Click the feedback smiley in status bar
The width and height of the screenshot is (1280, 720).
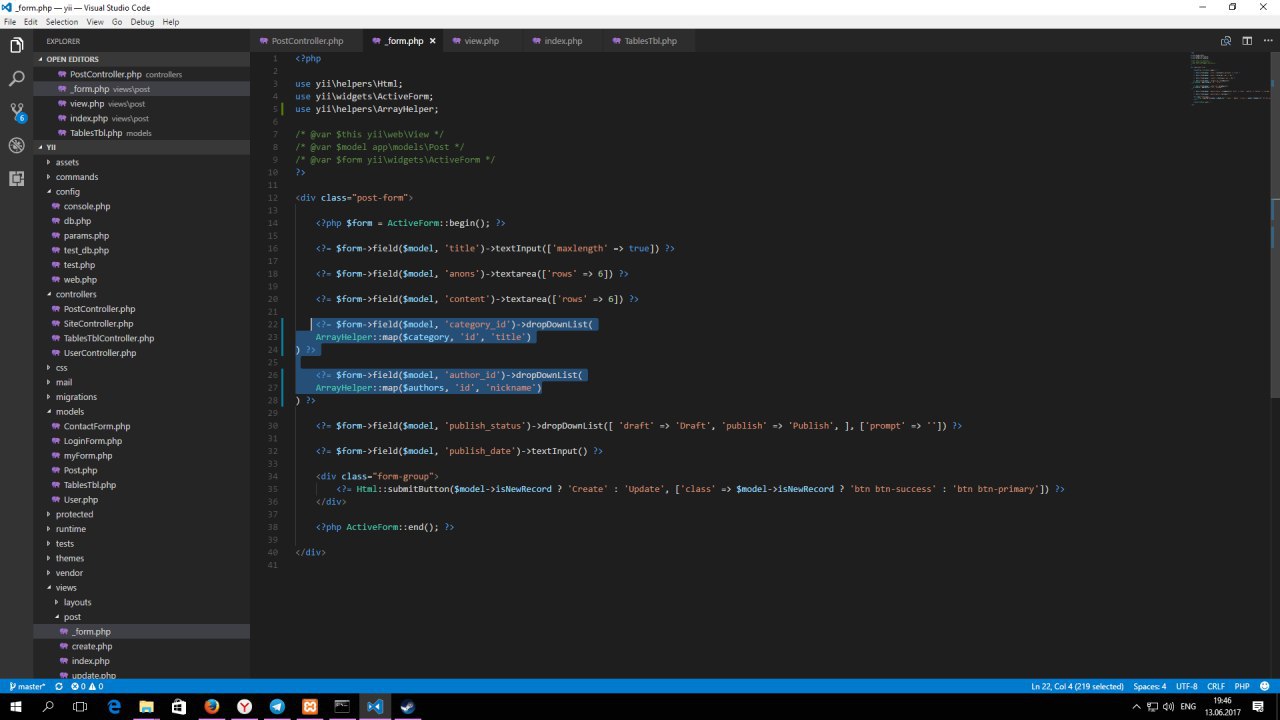point(1266,687)
